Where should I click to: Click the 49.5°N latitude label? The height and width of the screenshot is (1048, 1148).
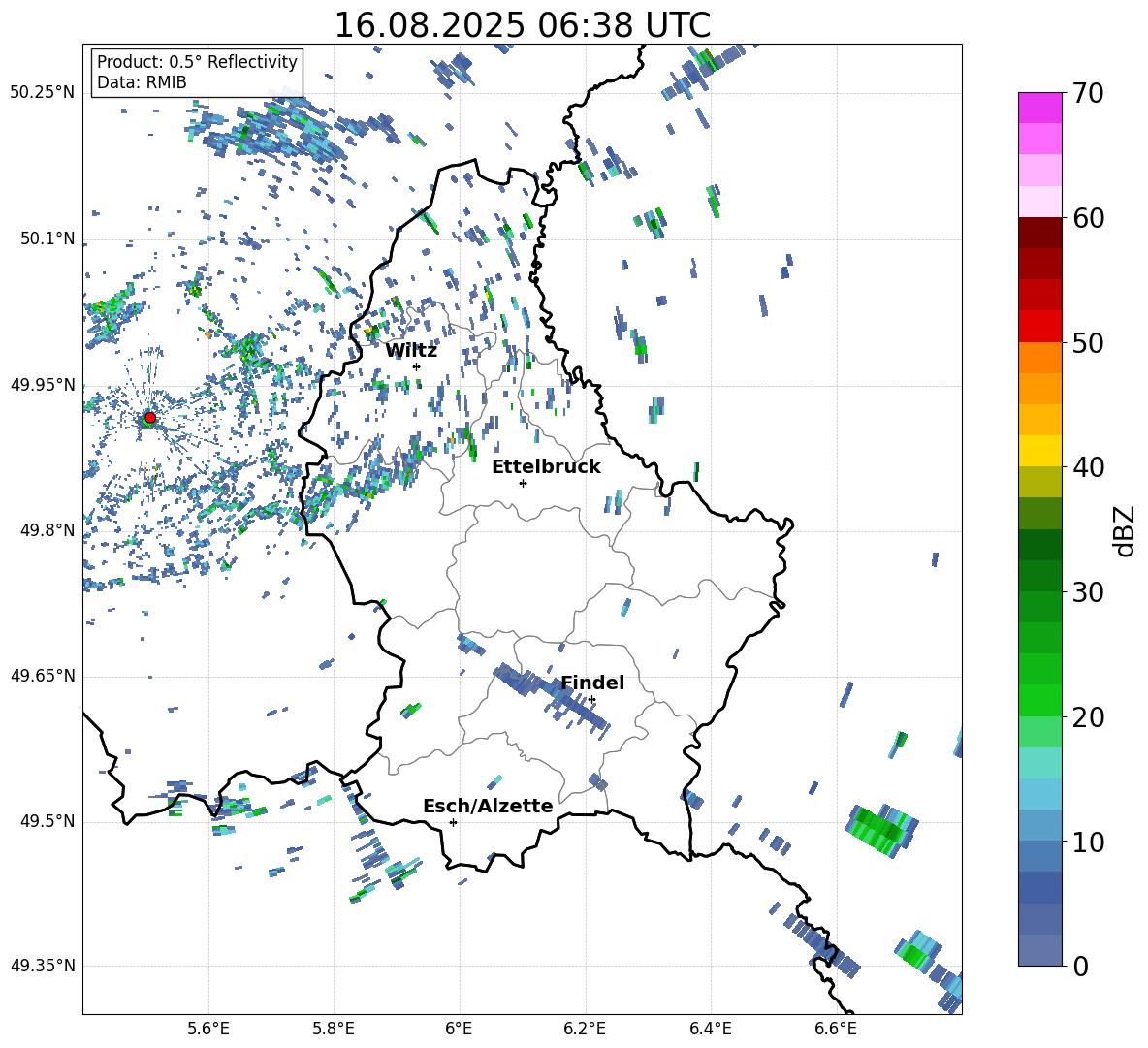(x=48, y=821)
